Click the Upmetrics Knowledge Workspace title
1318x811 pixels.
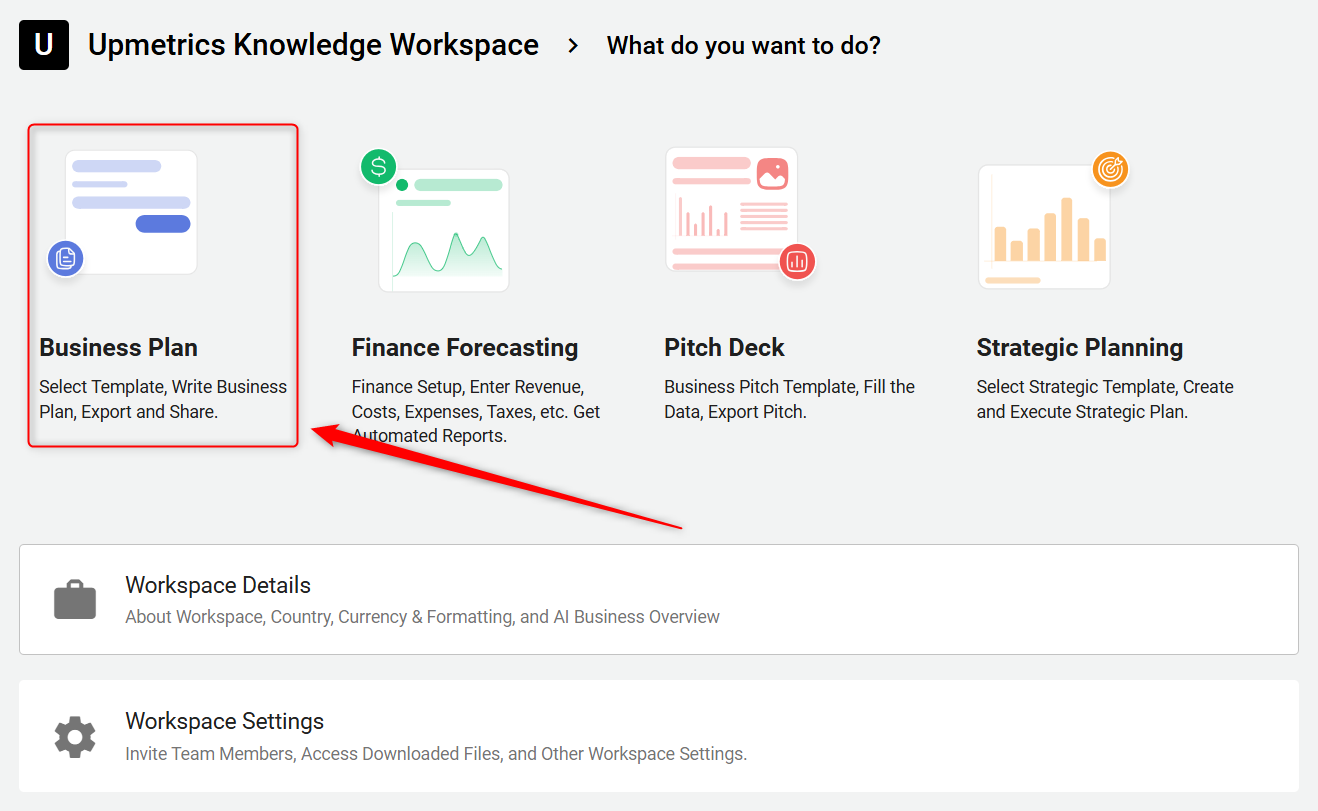pos(313,45)
